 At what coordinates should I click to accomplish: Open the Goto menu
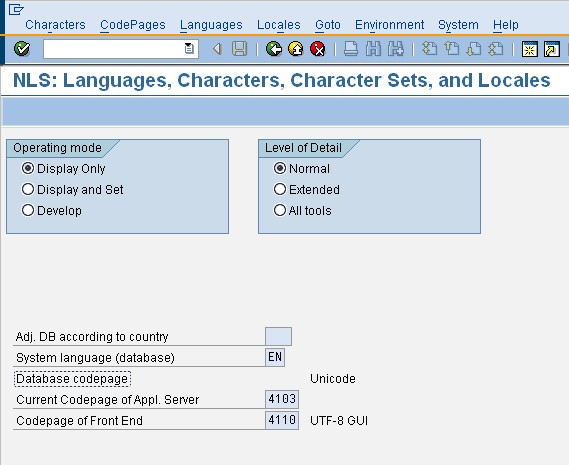[x=328, y=25]
